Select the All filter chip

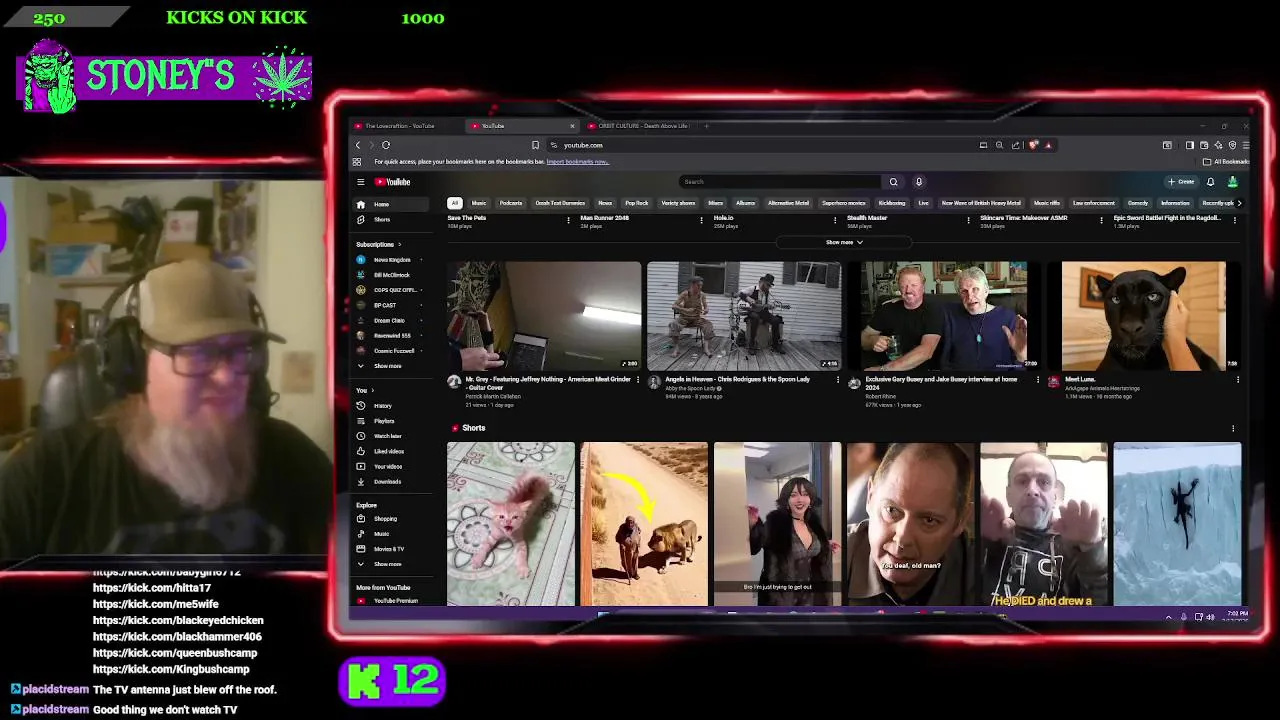[454, 203]
